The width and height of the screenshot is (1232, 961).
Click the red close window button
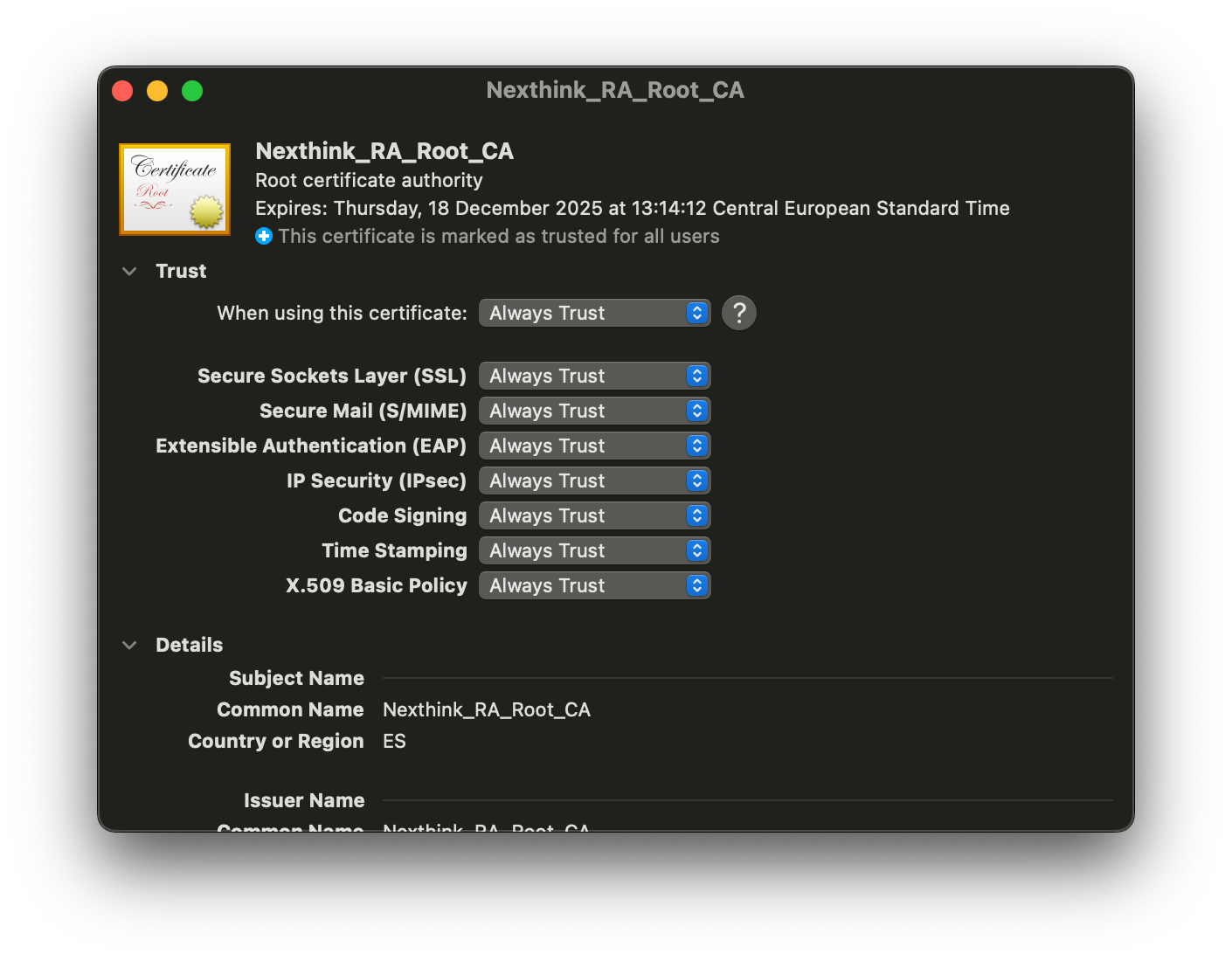pyautogui.click(x=122, y=91)
